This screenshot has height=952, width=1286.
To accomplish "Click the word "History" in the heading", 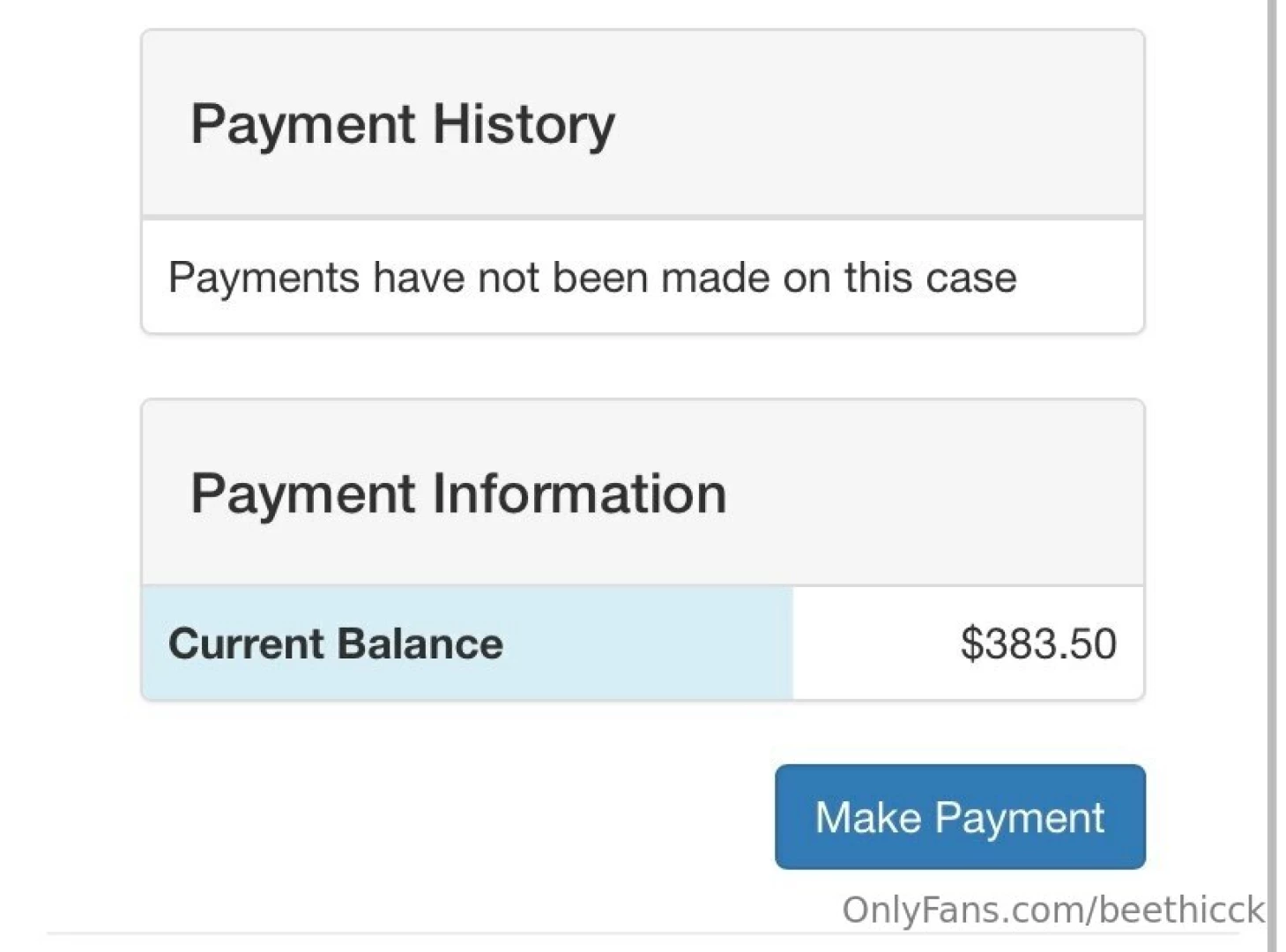I will click(x=524, y=124).
